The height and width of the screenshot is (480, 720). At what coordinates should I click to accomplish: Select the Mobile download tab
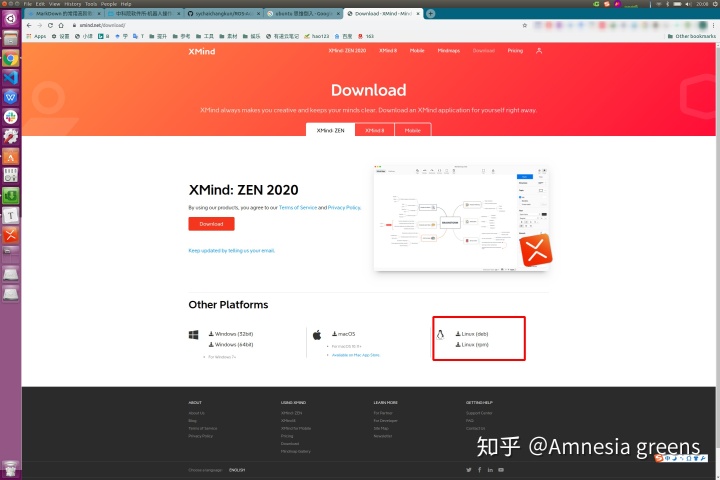(x=412, y=130)
